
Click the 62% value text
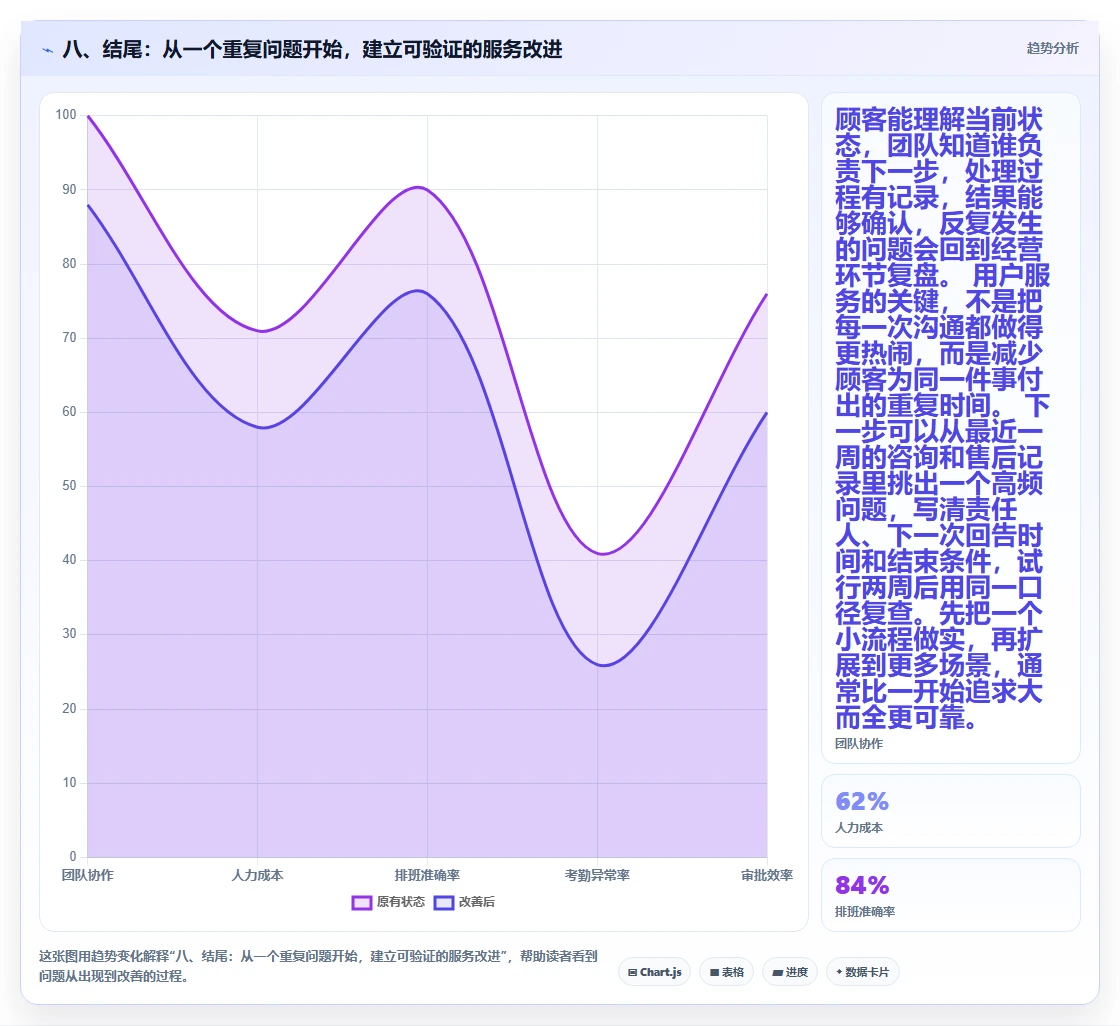(x=861, y=802)
